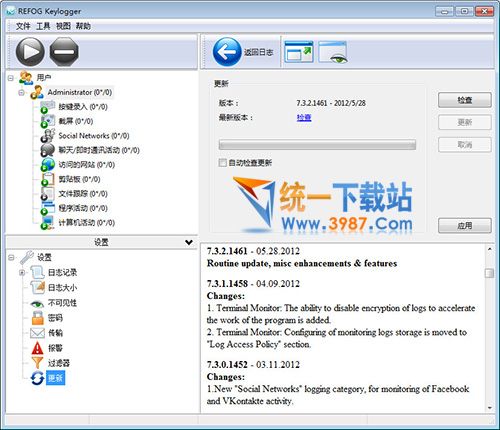Enable the 自动检查更新 checkbox
This screenshot has height=430, width=500.
(x=222, y=163)
